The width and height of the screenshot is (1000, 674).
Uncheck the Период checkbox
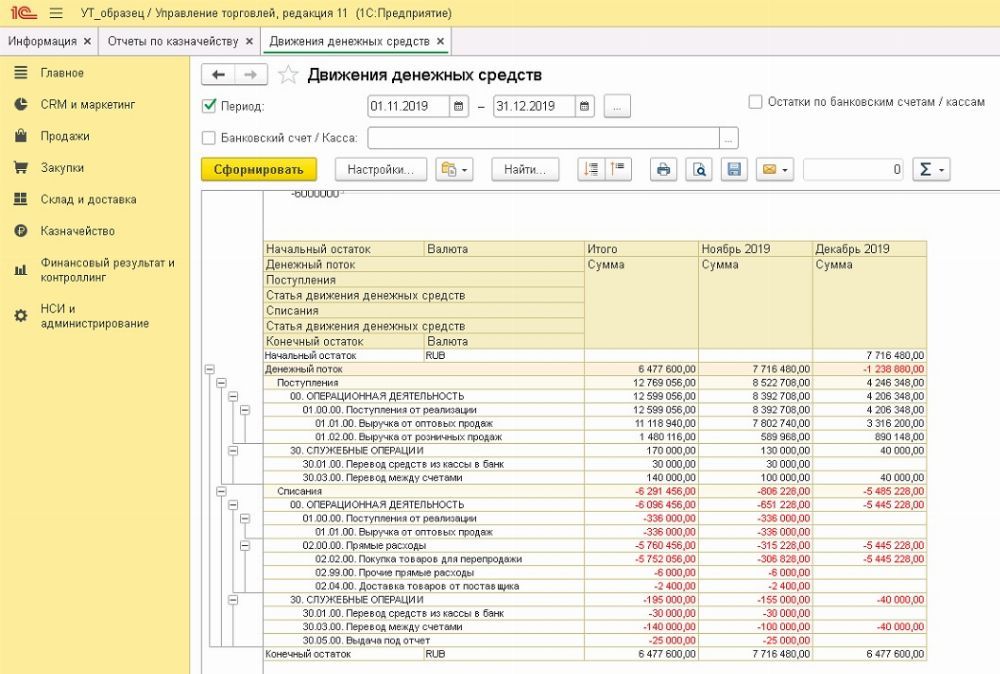209,105
